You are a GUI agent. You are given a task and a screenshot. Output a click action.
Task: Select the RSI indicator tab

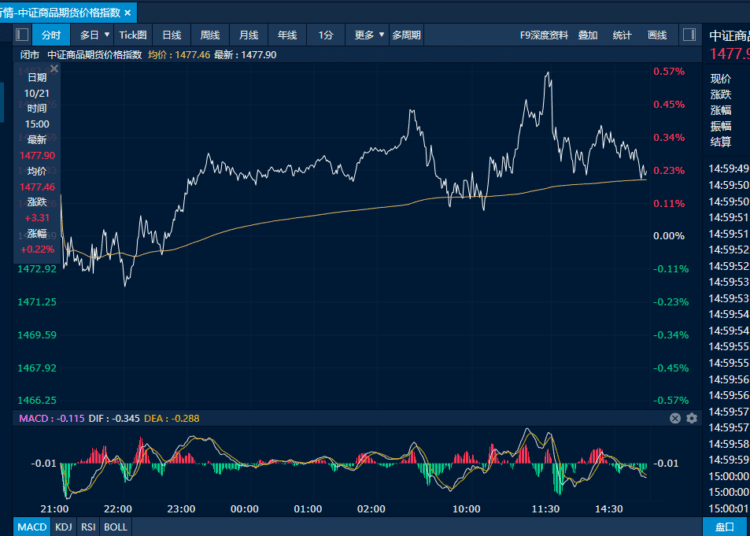88,527
